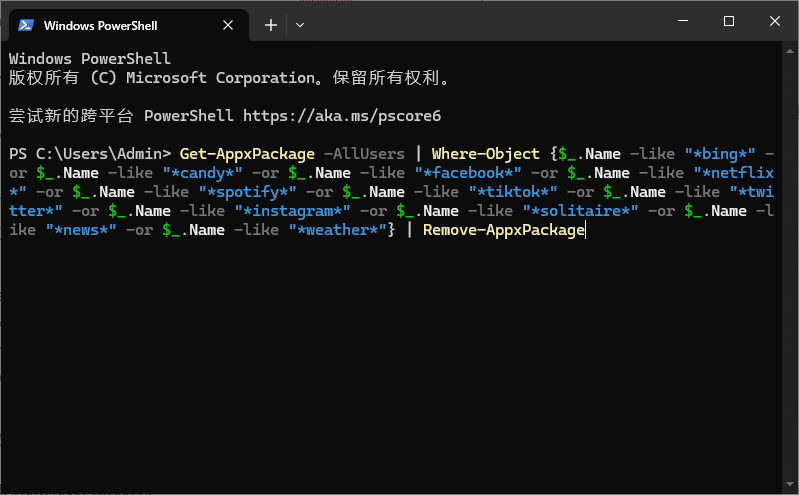The width and height of the screenshot is (799, 495).
Task: Click the -AllUsers parameter text
Action: tap(364, 154)
